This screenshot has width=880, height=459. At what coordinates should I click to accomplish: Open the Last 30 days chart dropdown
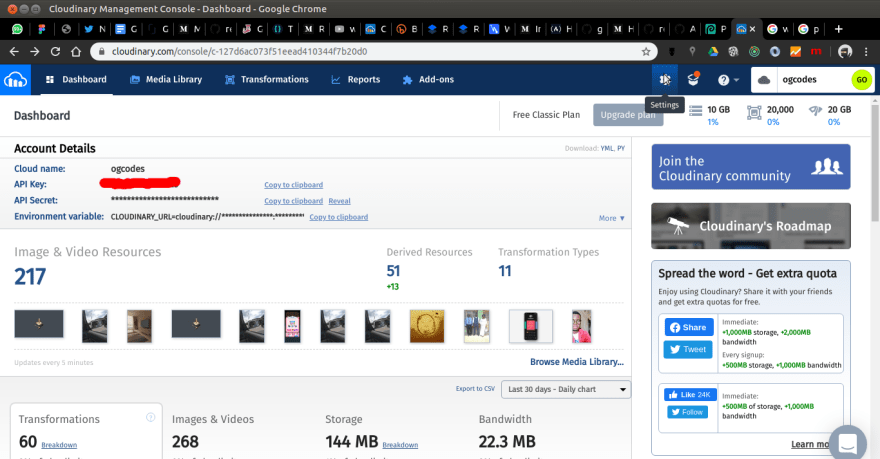tap(566, 389)
